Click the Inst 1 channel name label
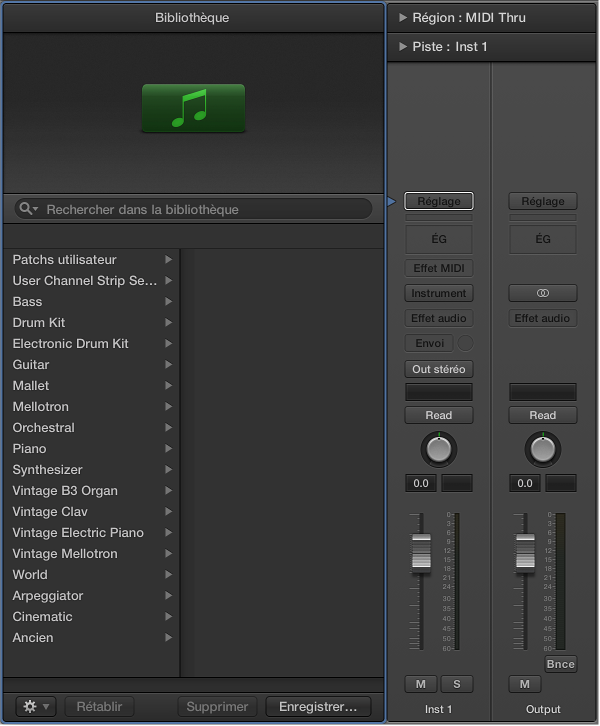Screen dimensions: 600x726 (438, 709)
